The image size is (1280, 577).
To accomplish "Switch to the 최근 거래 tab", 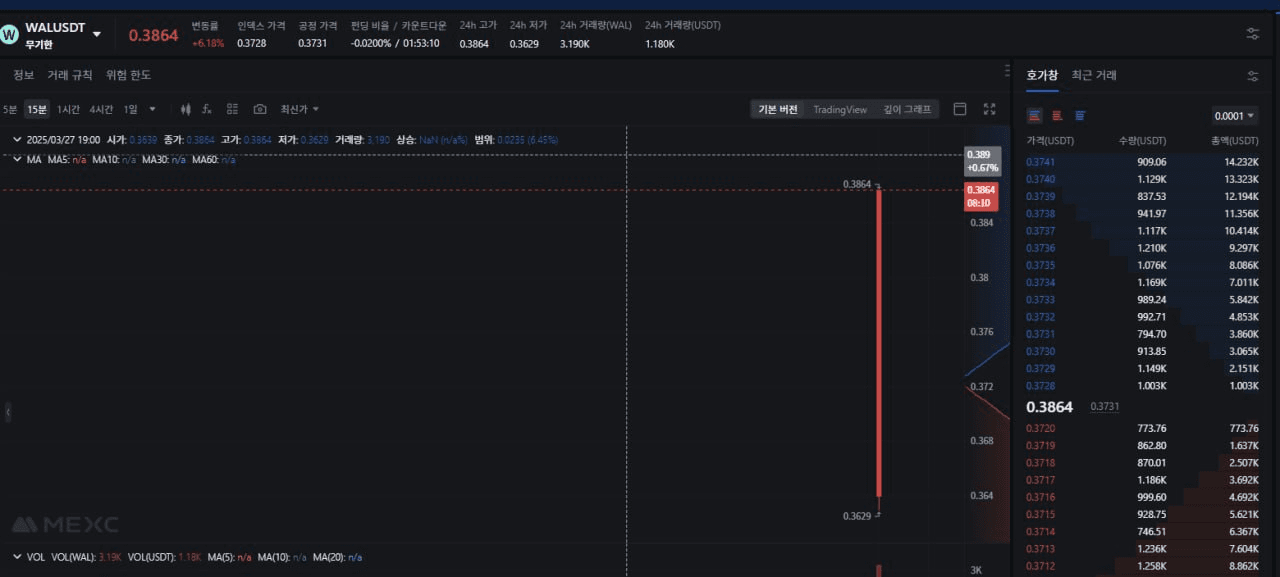I will click(1094, 75).
